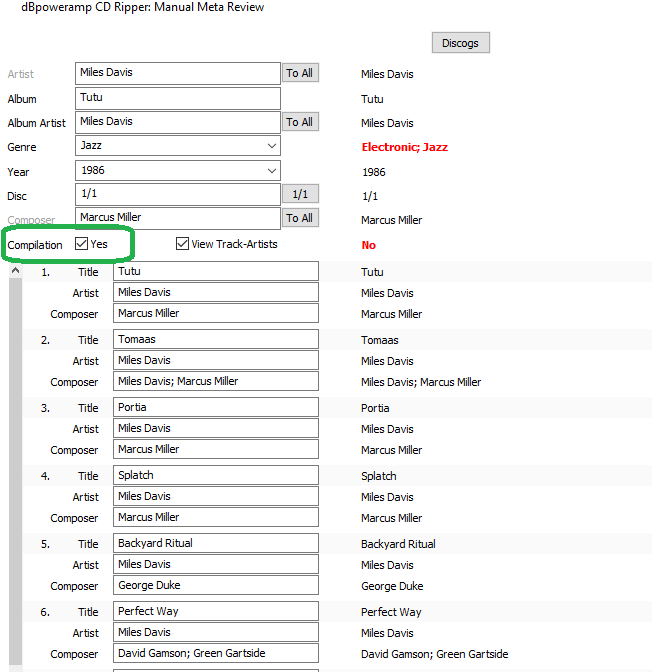Screen dimensions: 652x672
Task: Toggle the Compilation Yes checkbox
Action: pos(82,244)
